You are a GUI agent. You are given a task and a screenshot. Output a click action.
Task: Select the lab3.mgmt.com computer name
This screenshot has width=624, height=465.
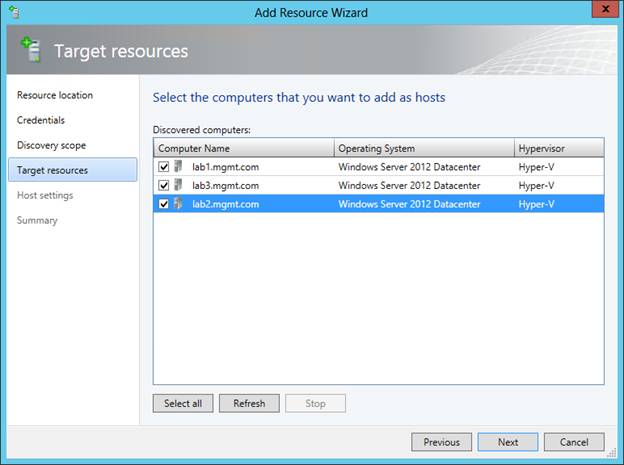225,186
